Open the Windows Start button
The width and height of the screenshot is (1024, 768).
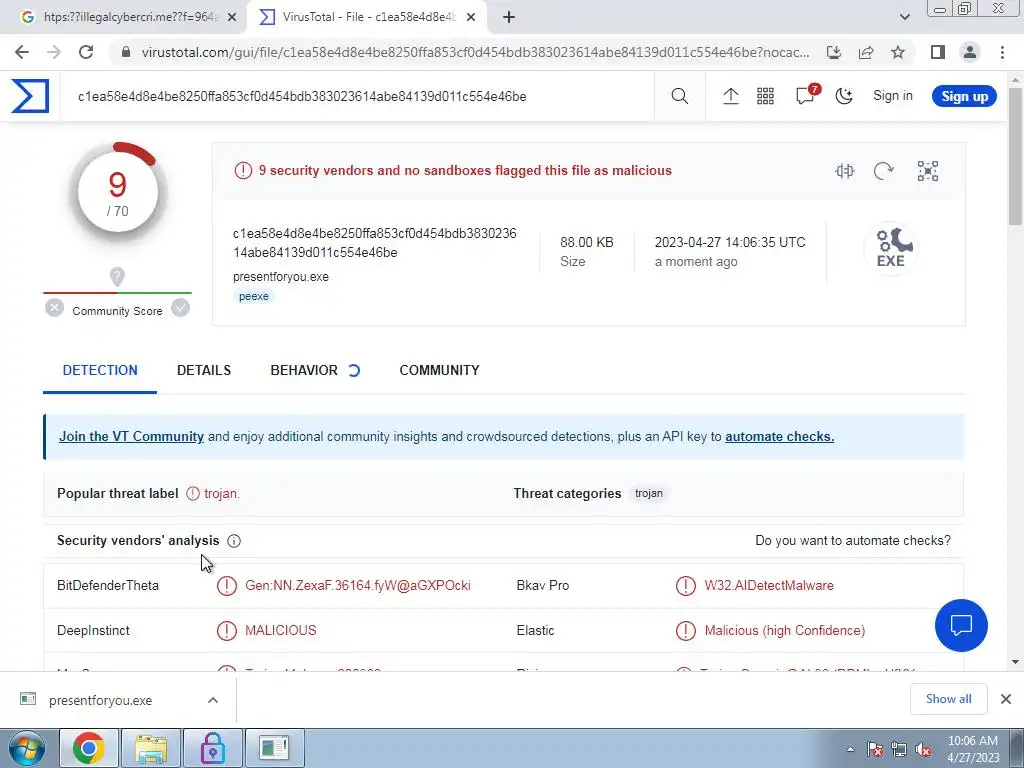(x=27, y=748)
